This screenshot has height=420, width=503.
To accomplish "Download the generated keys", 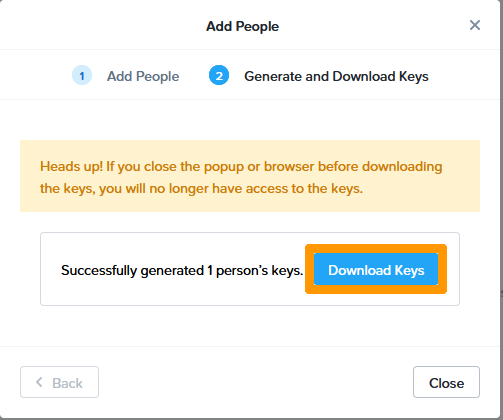I will [376, 269].
